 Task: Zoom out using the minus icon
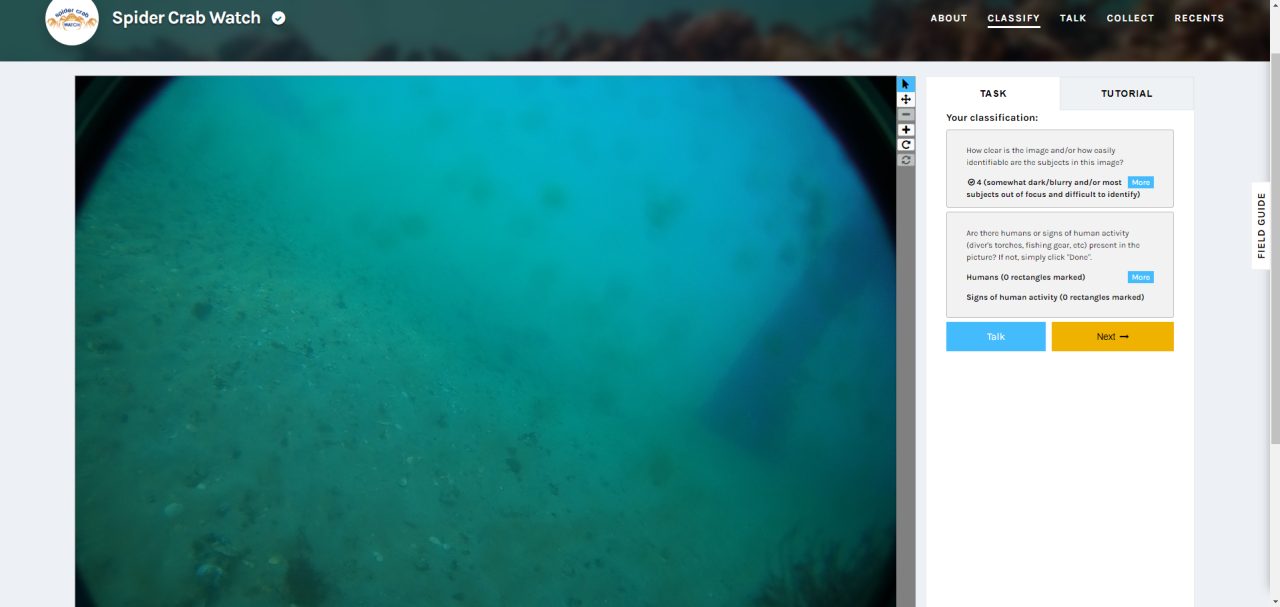coord(906,115)
